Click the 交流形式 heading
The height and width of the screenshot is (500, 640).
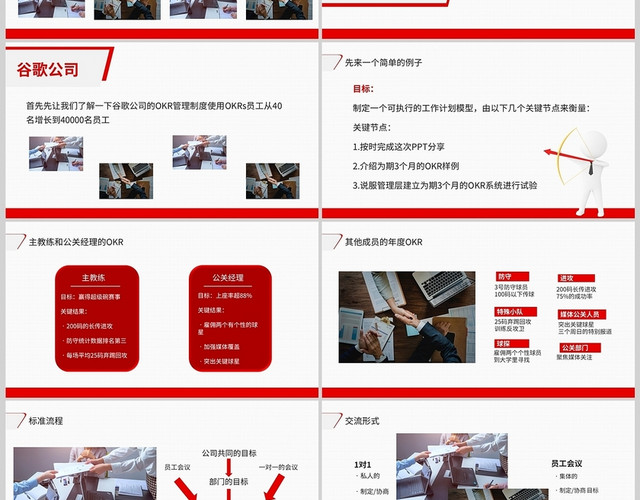362,421
